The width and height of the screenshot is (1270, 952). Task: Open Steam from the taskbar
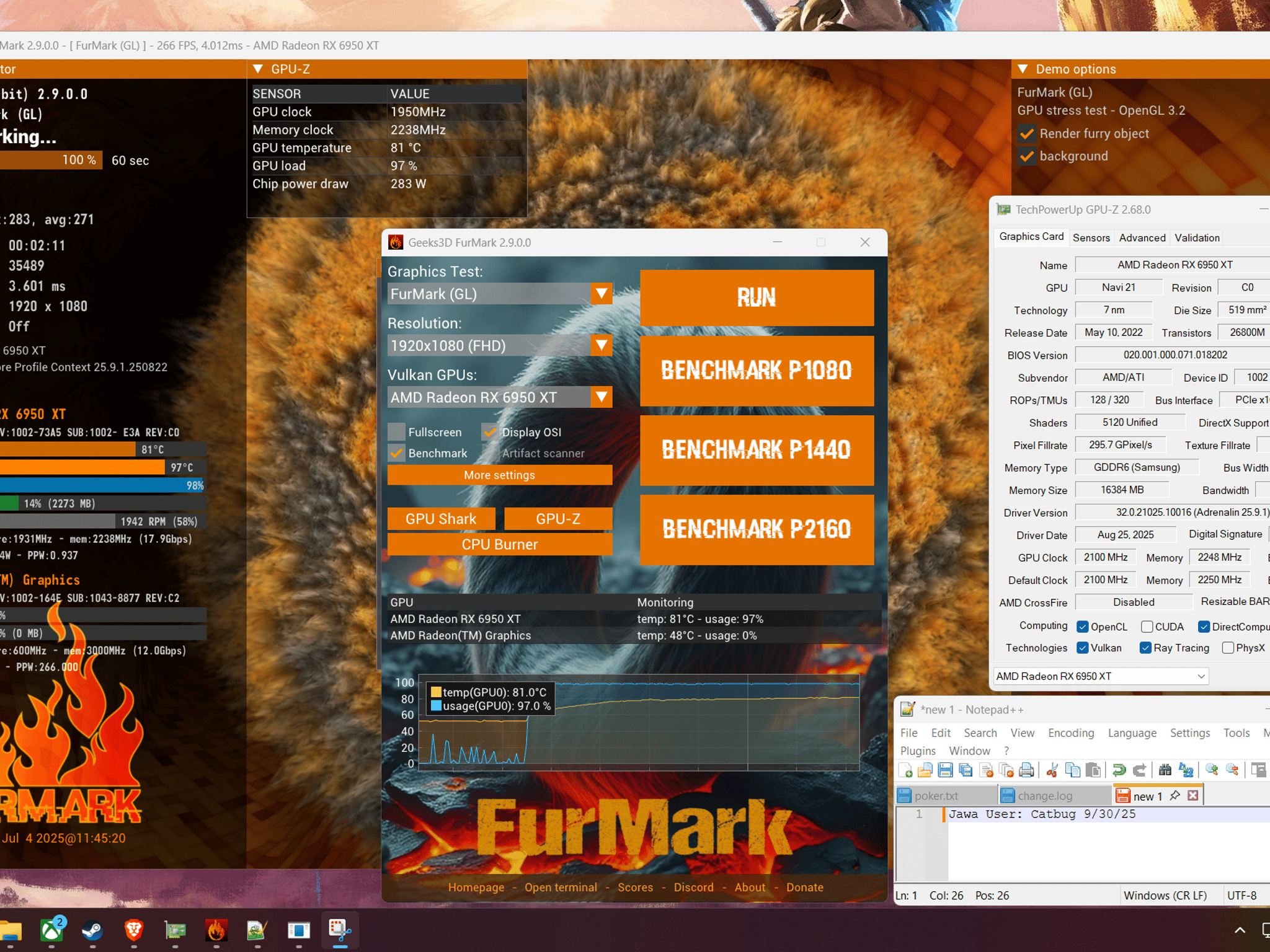pos(93,930)
